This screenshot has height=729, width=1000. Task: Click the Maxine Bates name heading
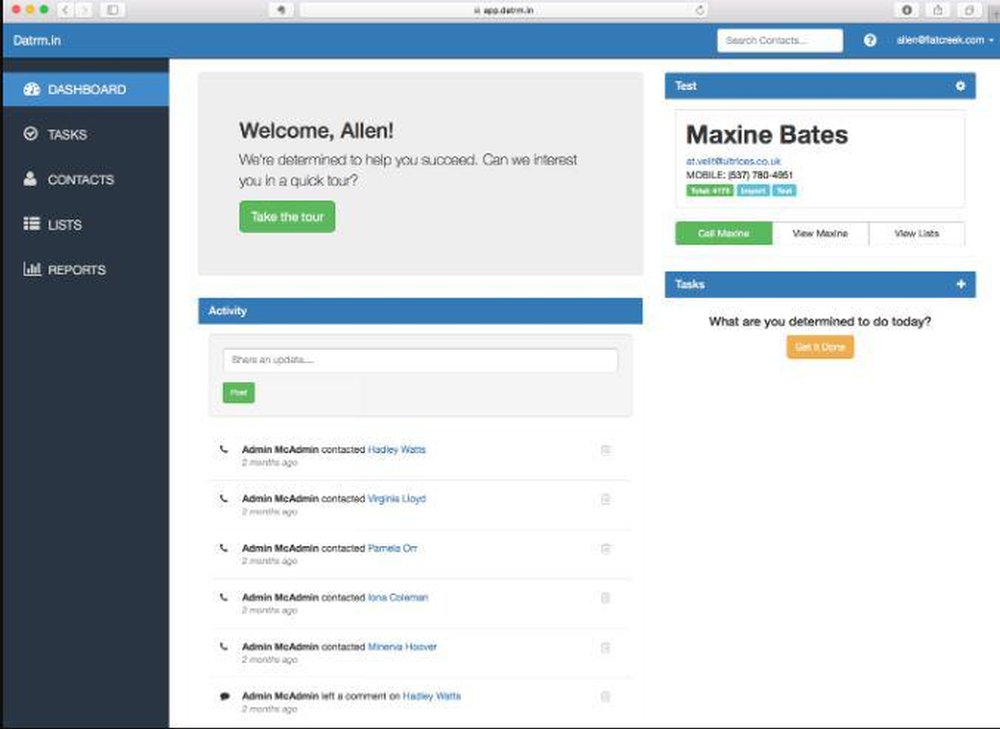pos(767,135)
